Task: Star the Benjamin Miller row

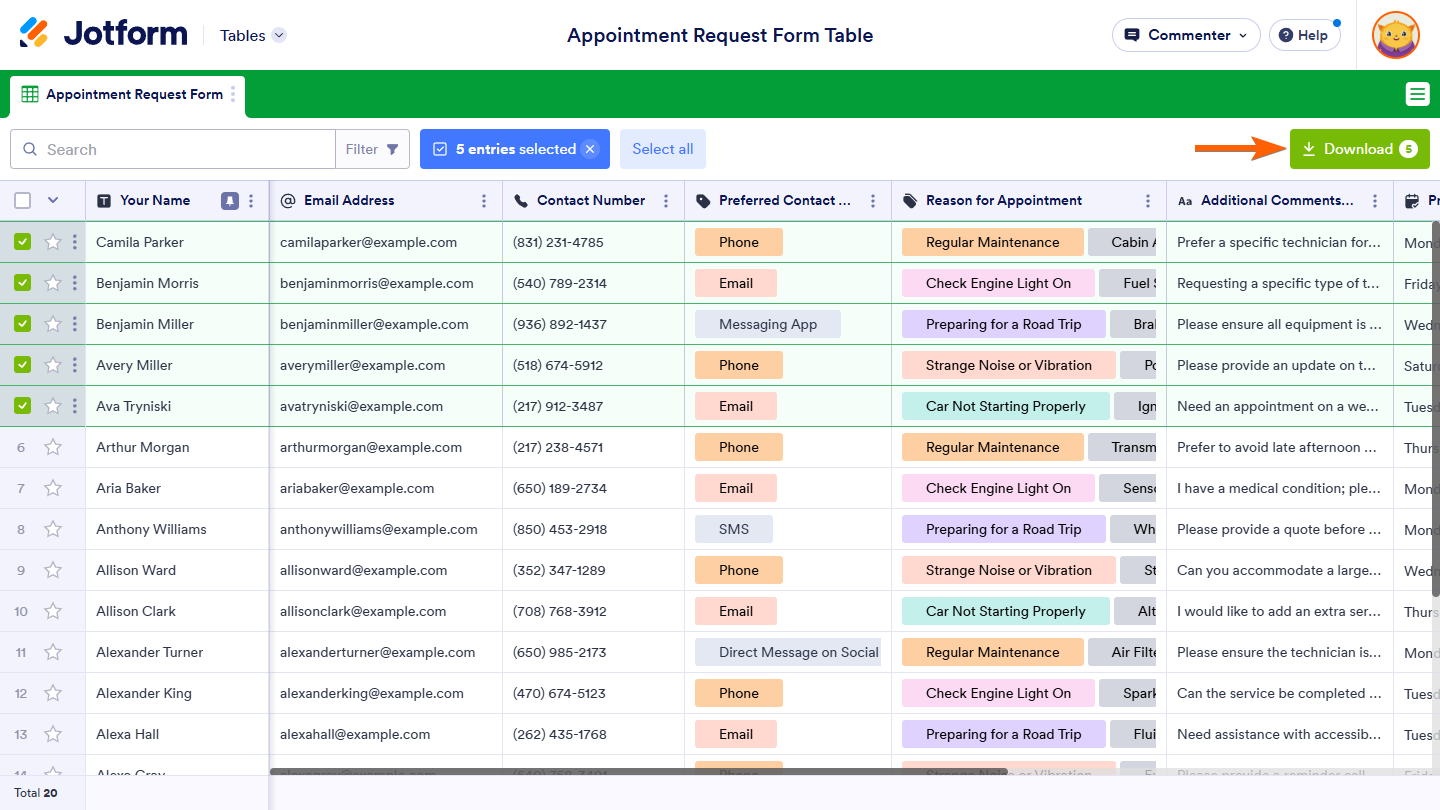Action: pyautogui.click(x=53, y=324)
